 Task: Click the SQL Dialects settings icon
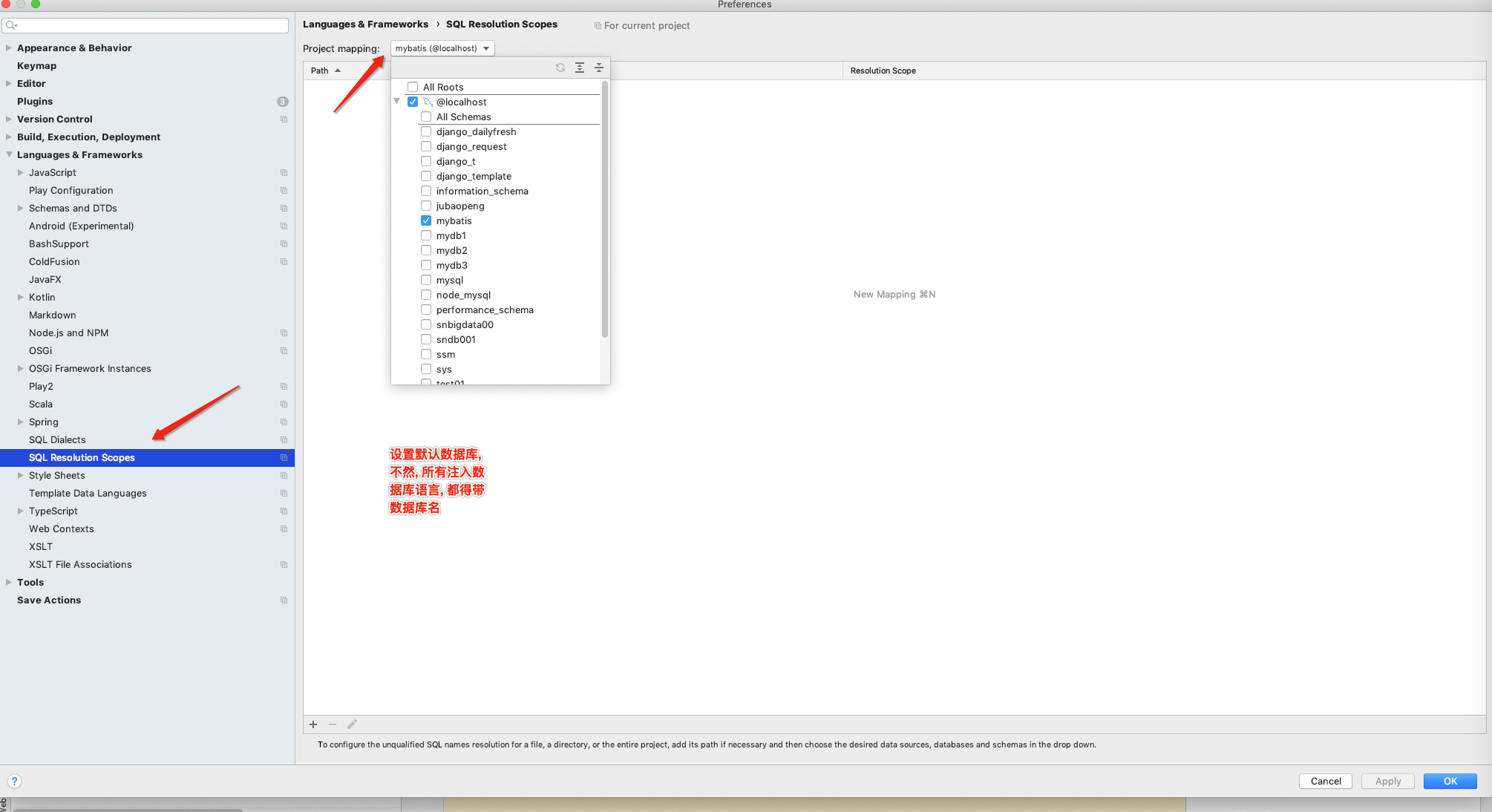pos(283,439)
